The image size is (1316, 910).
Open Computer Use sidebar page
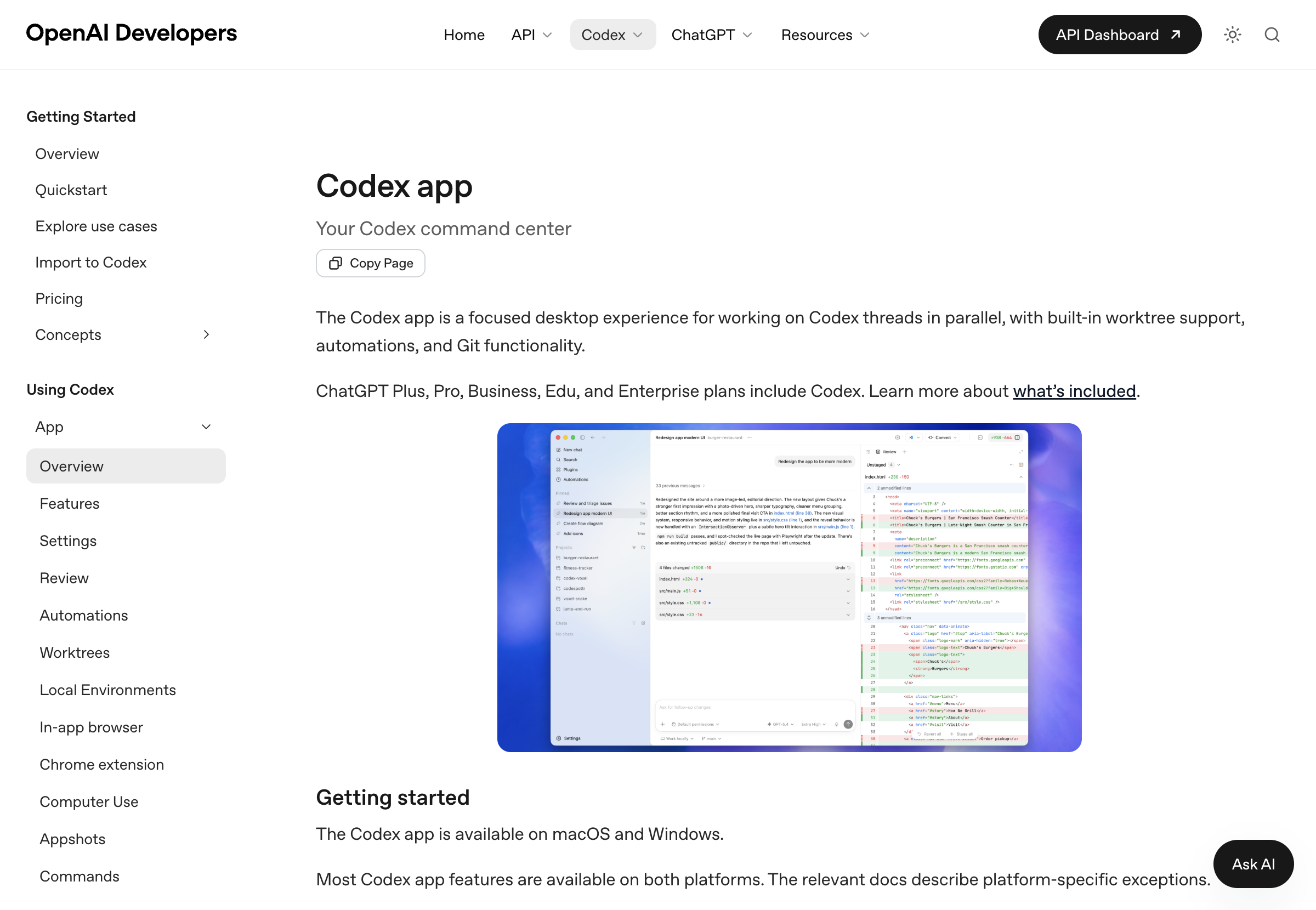(89, 802)
